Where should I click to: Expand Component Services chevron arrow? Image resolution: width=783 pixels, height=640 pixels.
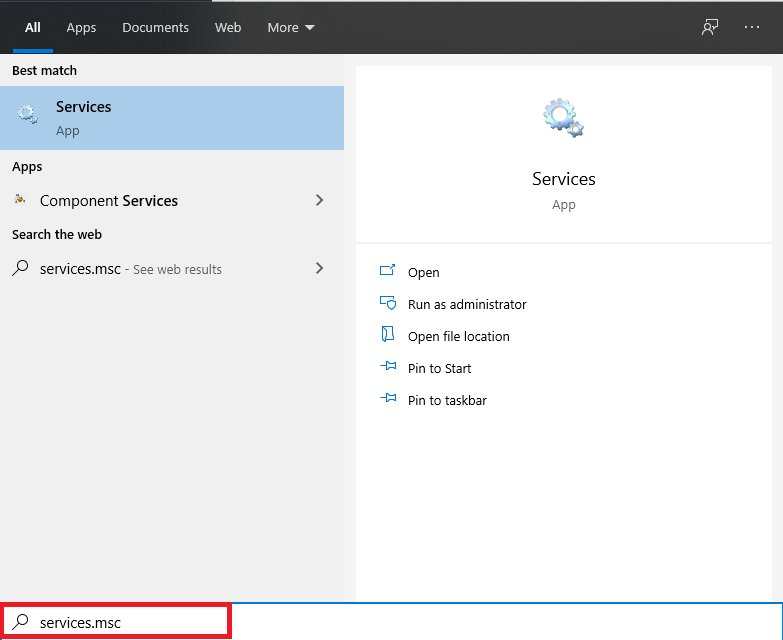pyautogui.click(x=320, y=200)
